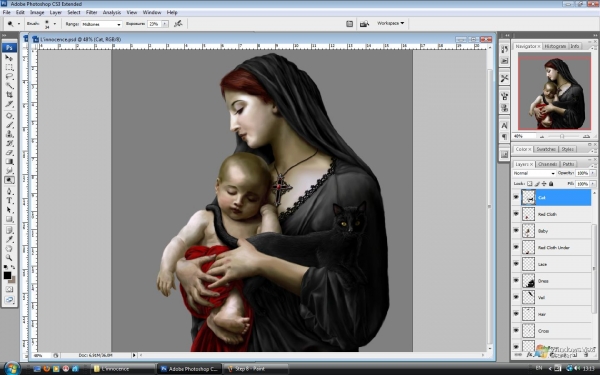Click the Windows Start button
The height and width of the screenshot is (375, 600).
coord(11,368)
